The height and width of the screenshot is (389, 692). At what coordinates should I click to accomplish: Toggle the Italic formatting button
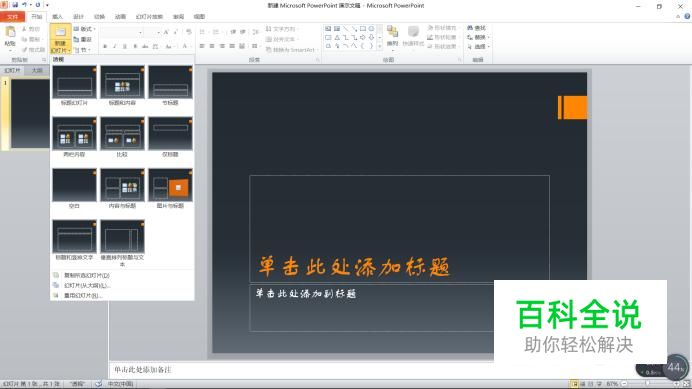[x=115, y=46]
